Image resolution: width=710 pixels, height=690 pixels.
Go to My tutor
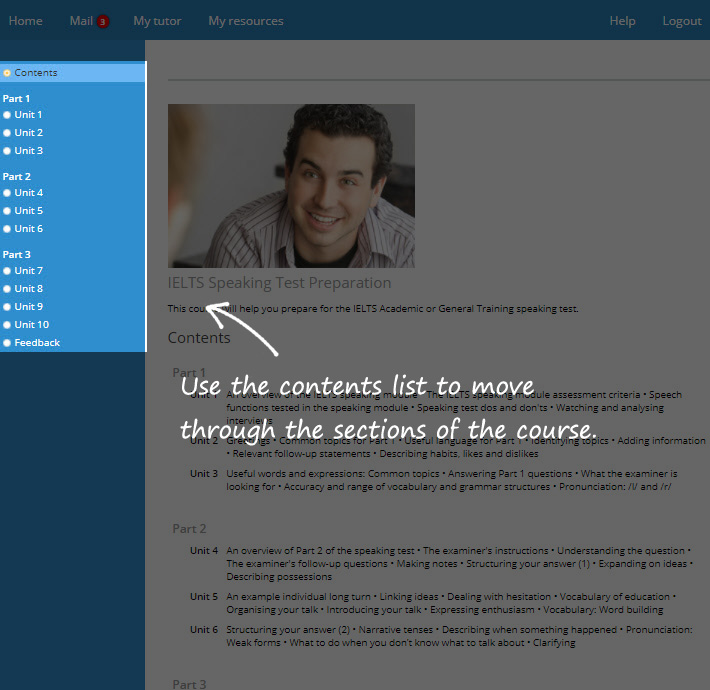[x=157, y=21]
